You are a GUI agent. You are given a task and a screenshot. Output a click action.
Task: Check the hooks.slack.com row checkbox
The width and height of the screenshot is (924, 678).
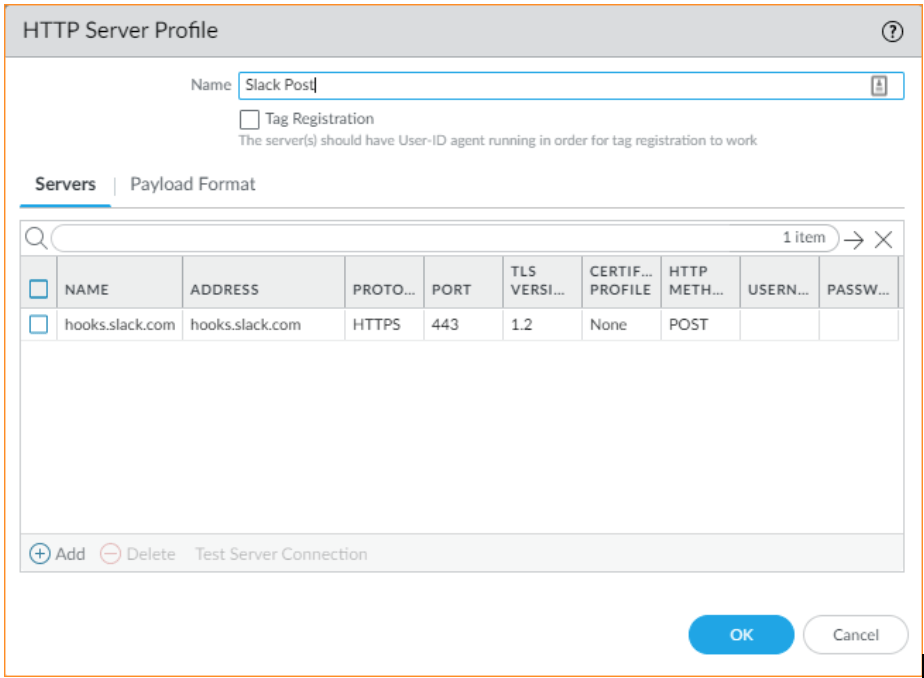(39, 325)
